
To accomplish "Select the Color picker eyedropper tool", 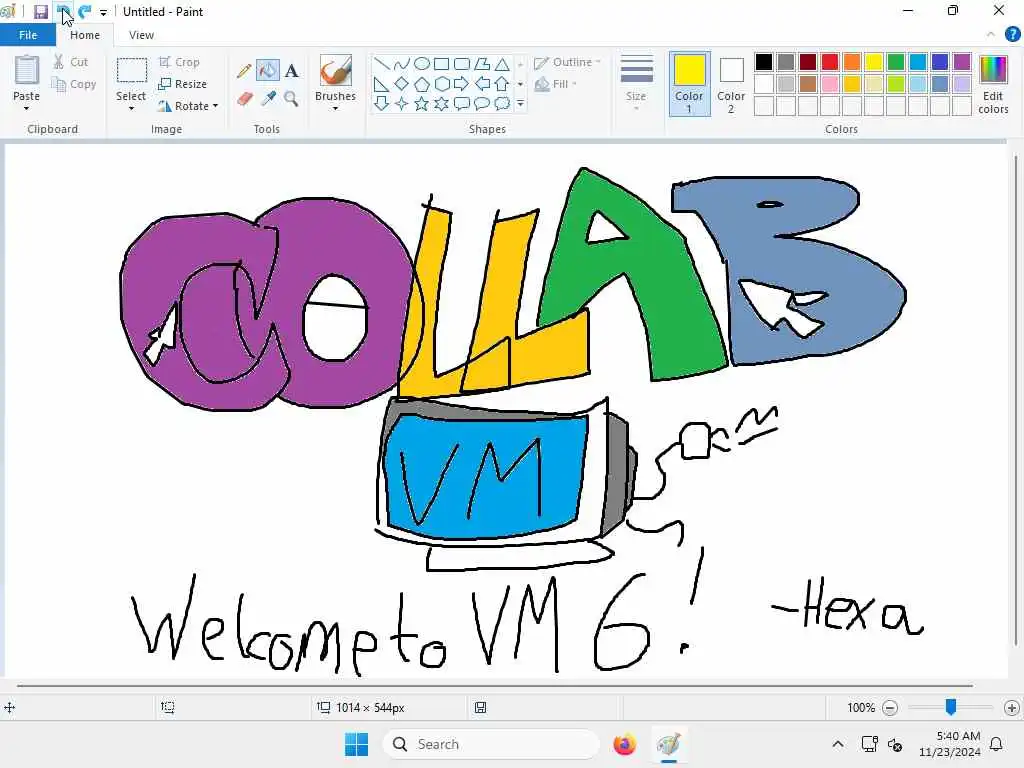I will [268, 99].
